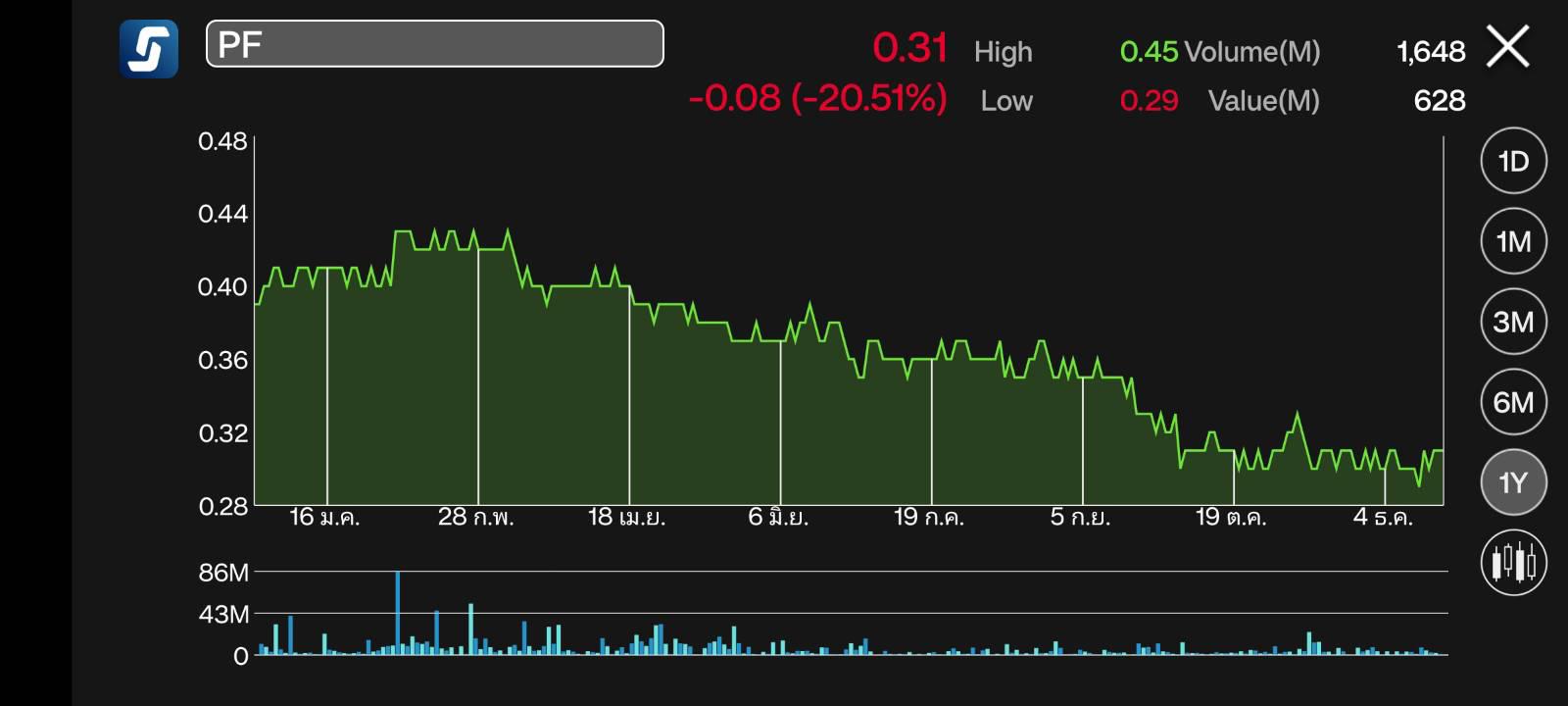Close the chart with the X icon

[1508, 47]
